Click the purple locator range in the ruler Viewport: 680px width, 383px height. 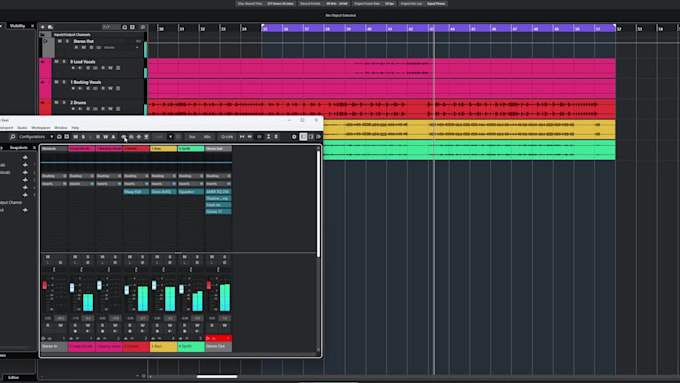(x=438, y=28)
